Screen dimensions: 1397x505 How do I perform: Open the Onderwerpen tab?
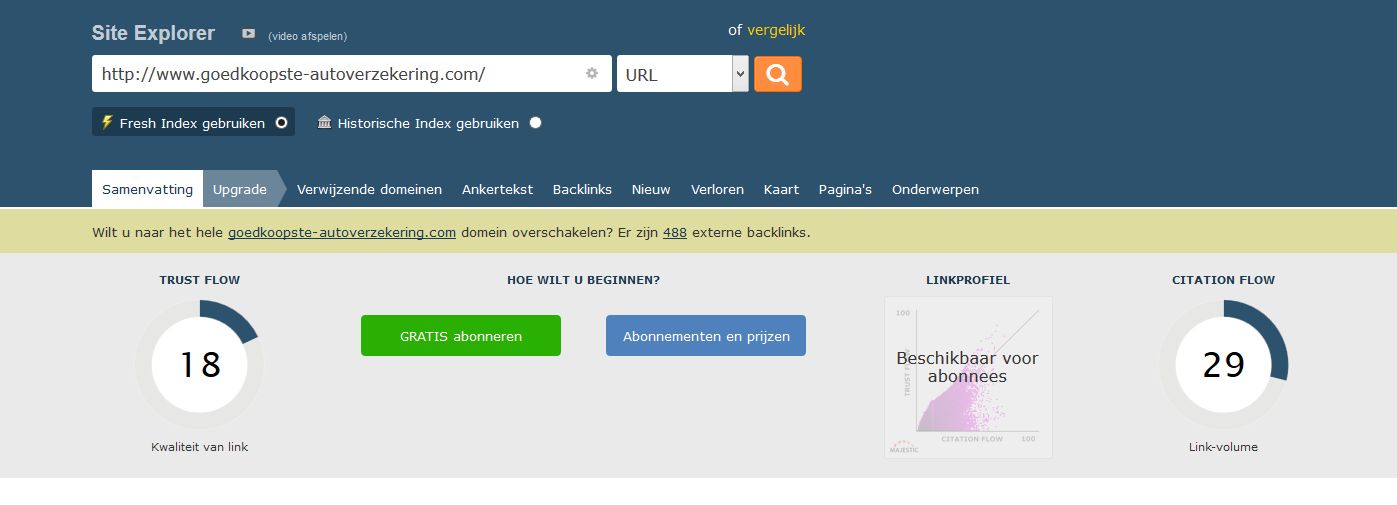[935, 189]
